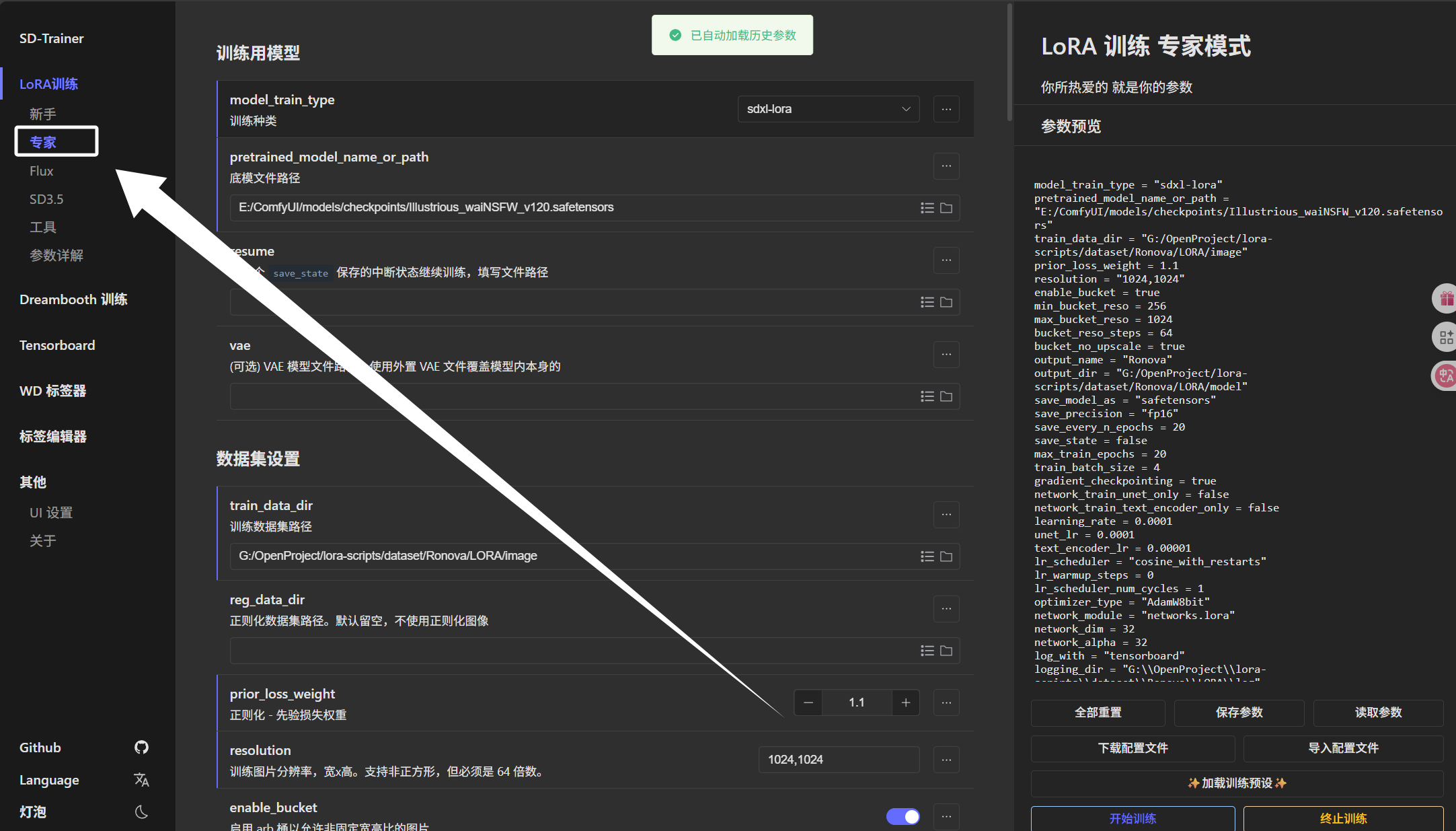Open list picker for train_data_dir
The image size is (1456, 831).
[x=927, y=556]
